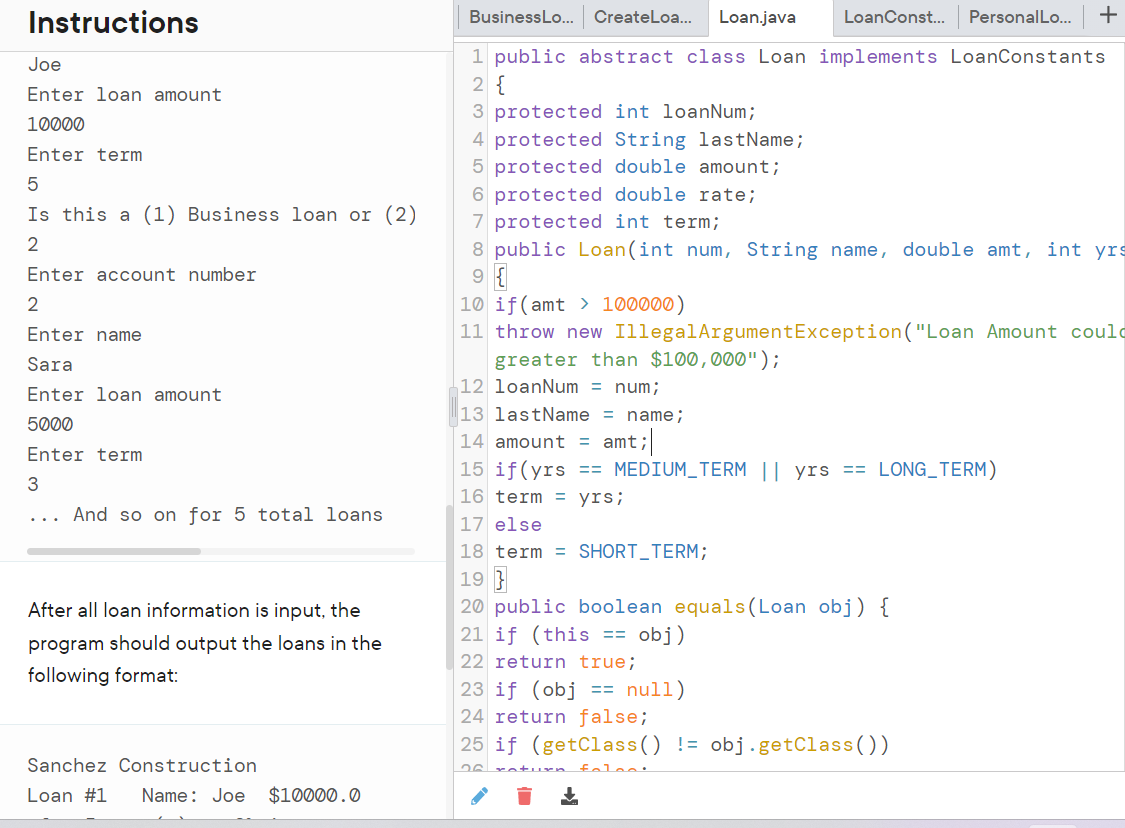
Task: Click line 4 'protected String lastName;'
Action: pos(649,139)
